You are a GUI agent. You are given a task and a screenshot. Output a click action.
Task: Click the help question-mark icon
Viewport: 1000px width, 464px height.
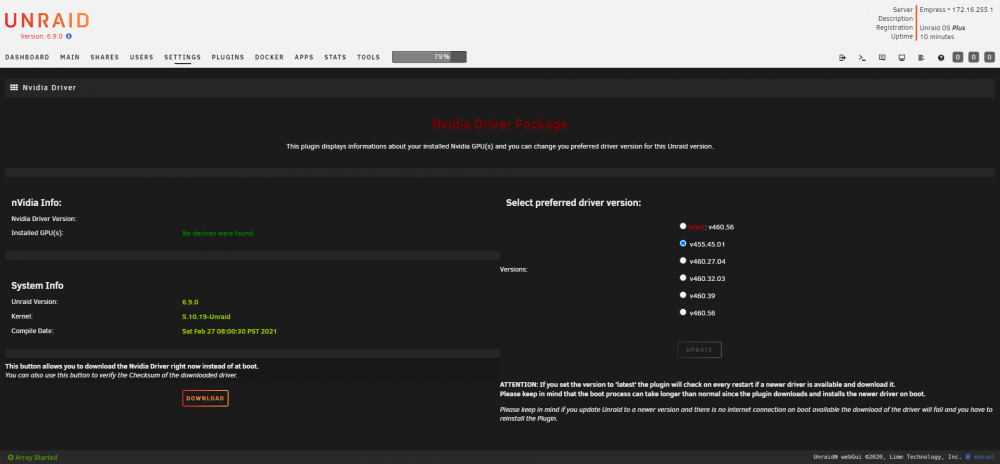[941, 57]
